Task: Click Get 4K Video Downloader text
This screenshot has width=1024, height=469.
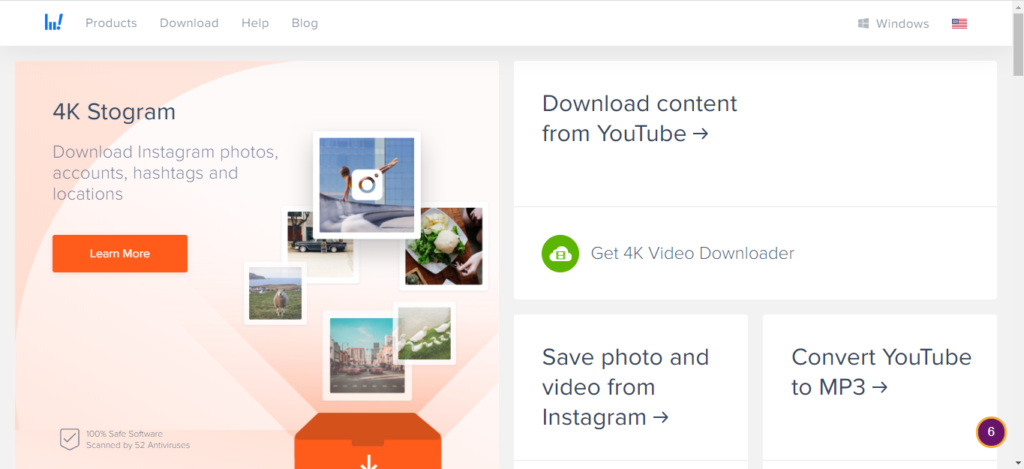Action: [692, 253]
